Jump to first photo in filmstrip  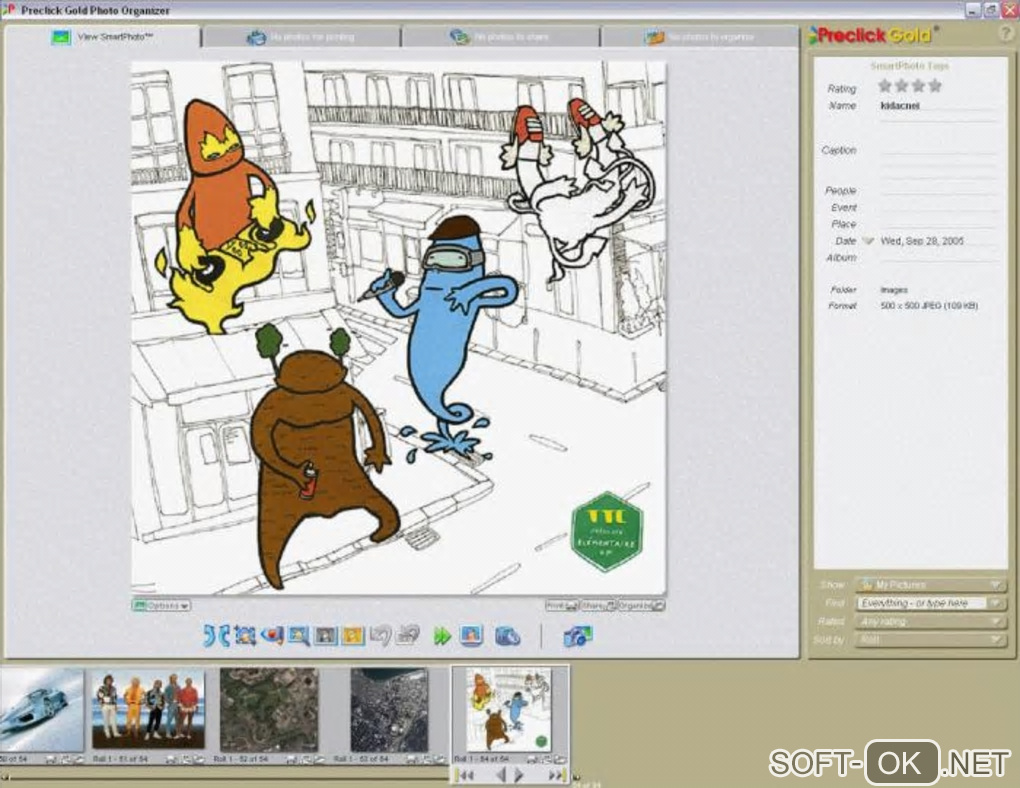tap(464, 776)
